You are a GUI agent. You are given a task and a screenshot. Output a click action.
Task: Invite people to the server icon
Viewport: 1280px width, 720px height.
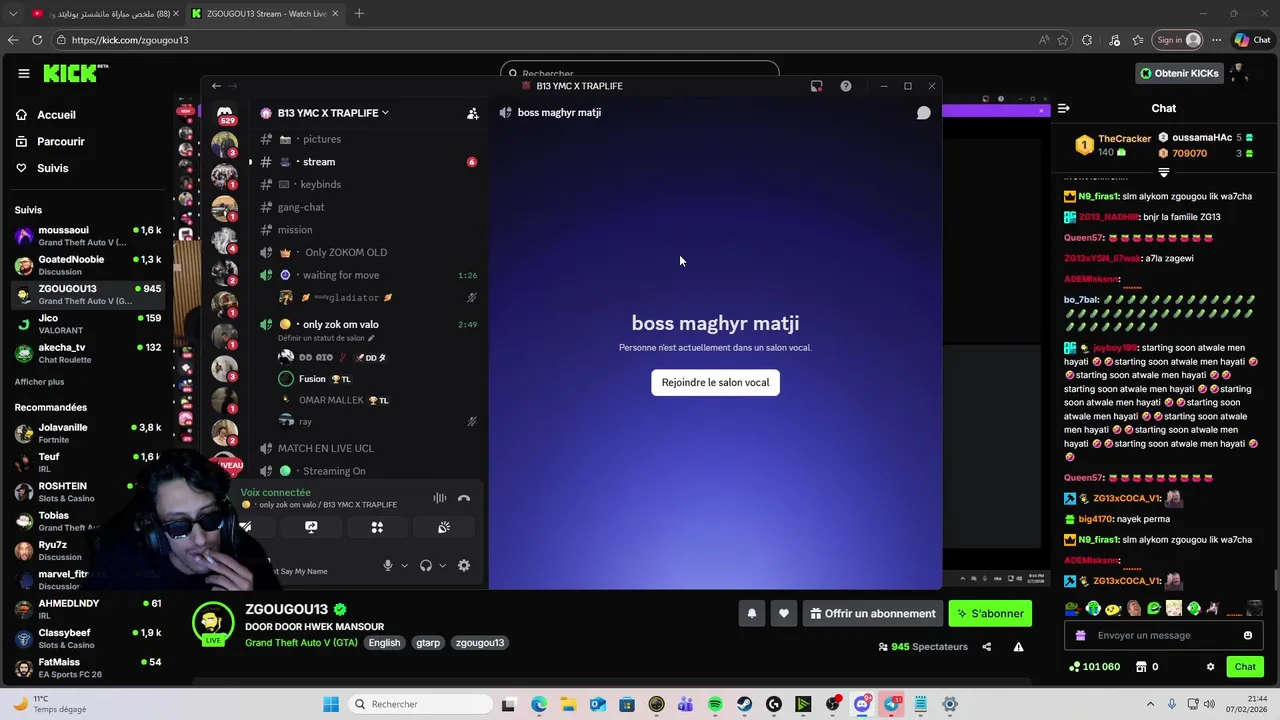(472, 113)
